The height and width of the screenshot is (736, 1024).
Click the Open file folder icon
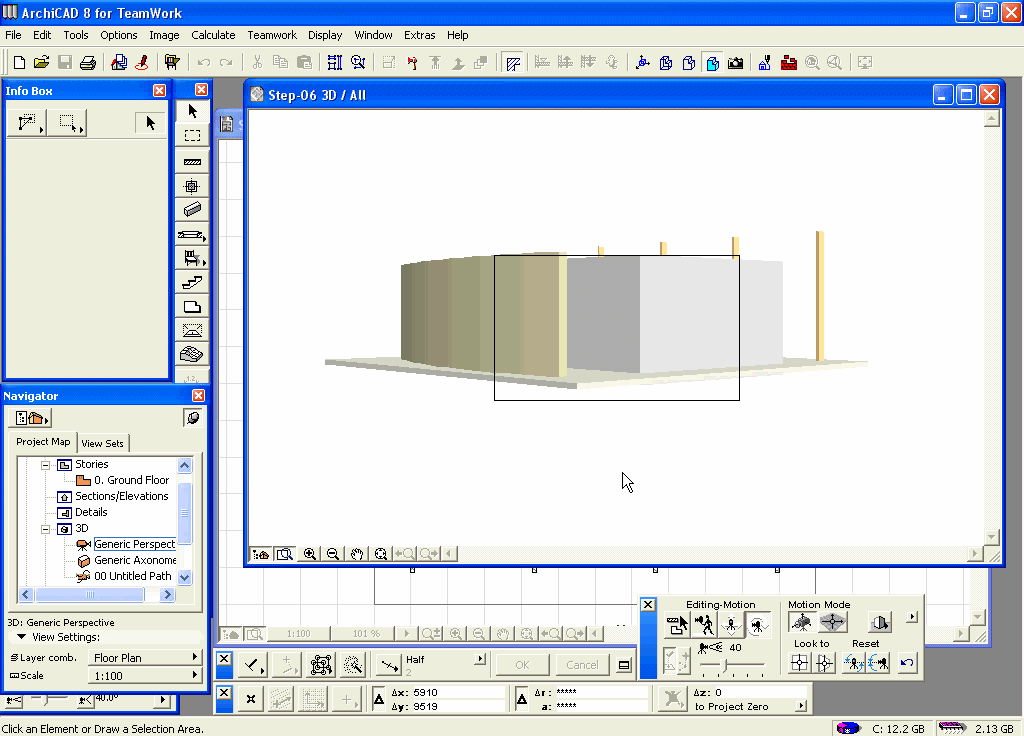(x=41, y=62)
